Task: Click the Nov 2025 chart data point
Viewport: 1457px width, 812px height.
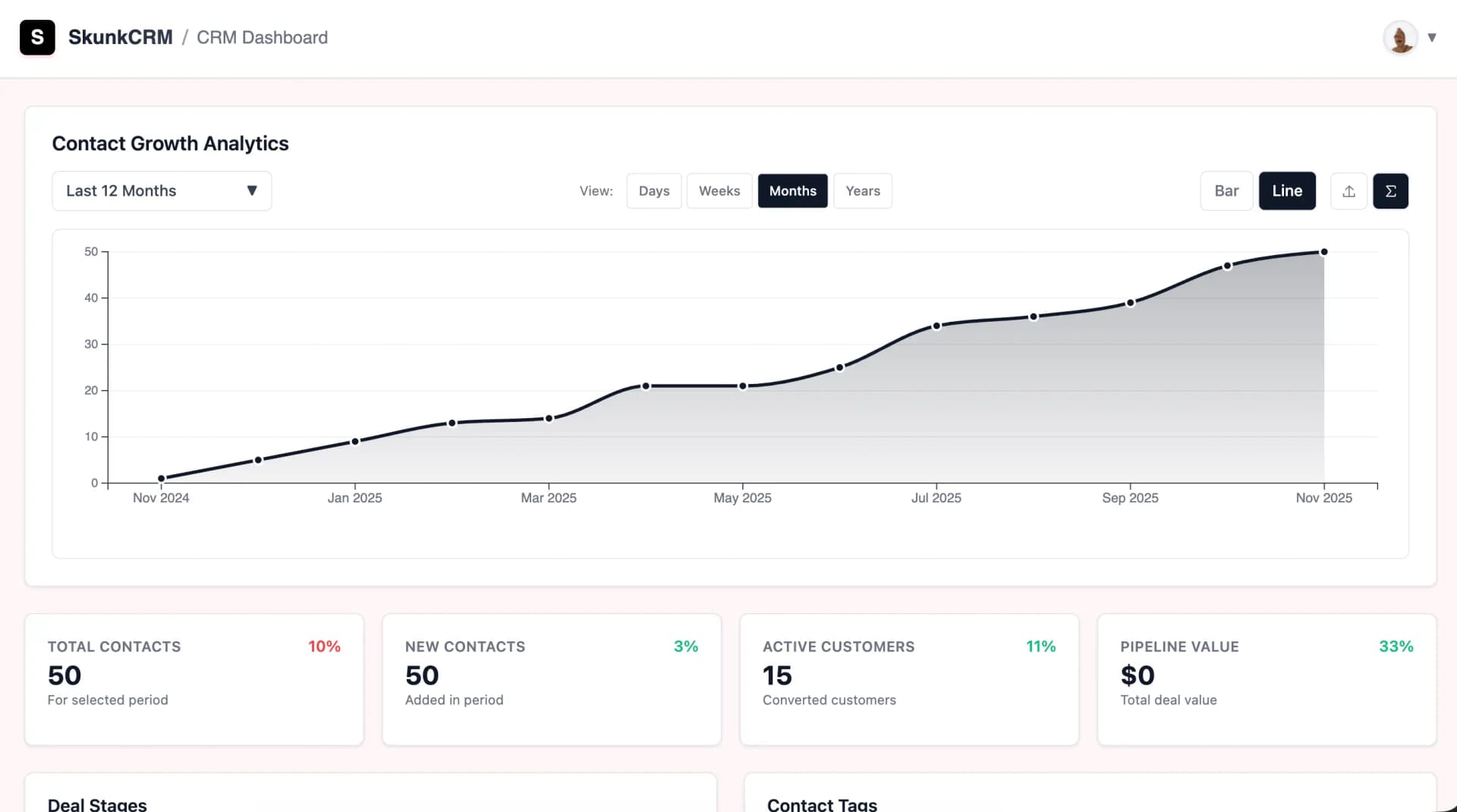Action: [x=1323, y=250]
